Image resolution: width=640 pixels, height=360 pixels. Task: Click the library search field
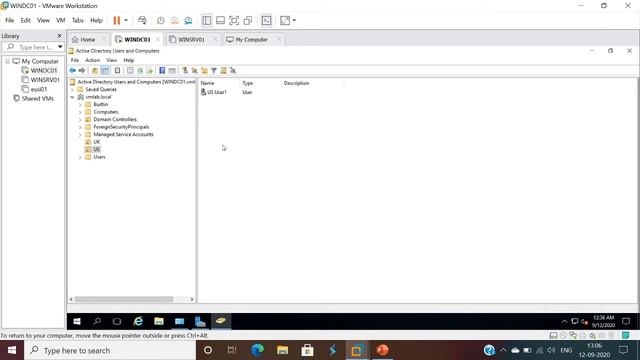coord(33,47)
